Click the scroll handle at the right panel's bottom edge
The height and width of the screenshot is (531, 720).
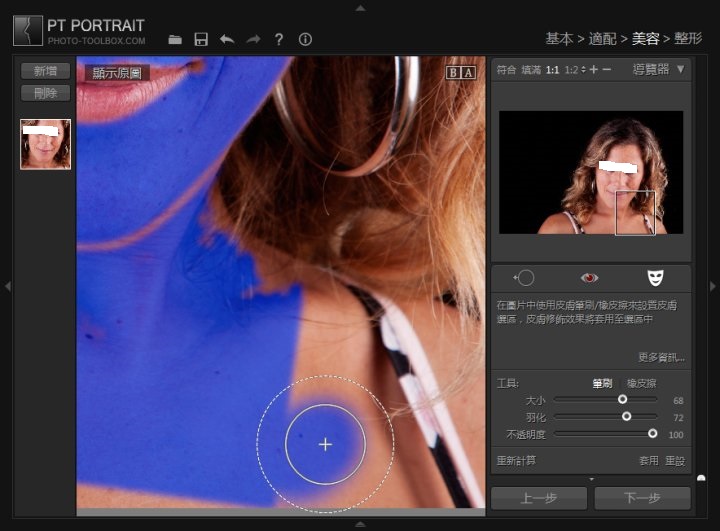click(x=701, y=478)
